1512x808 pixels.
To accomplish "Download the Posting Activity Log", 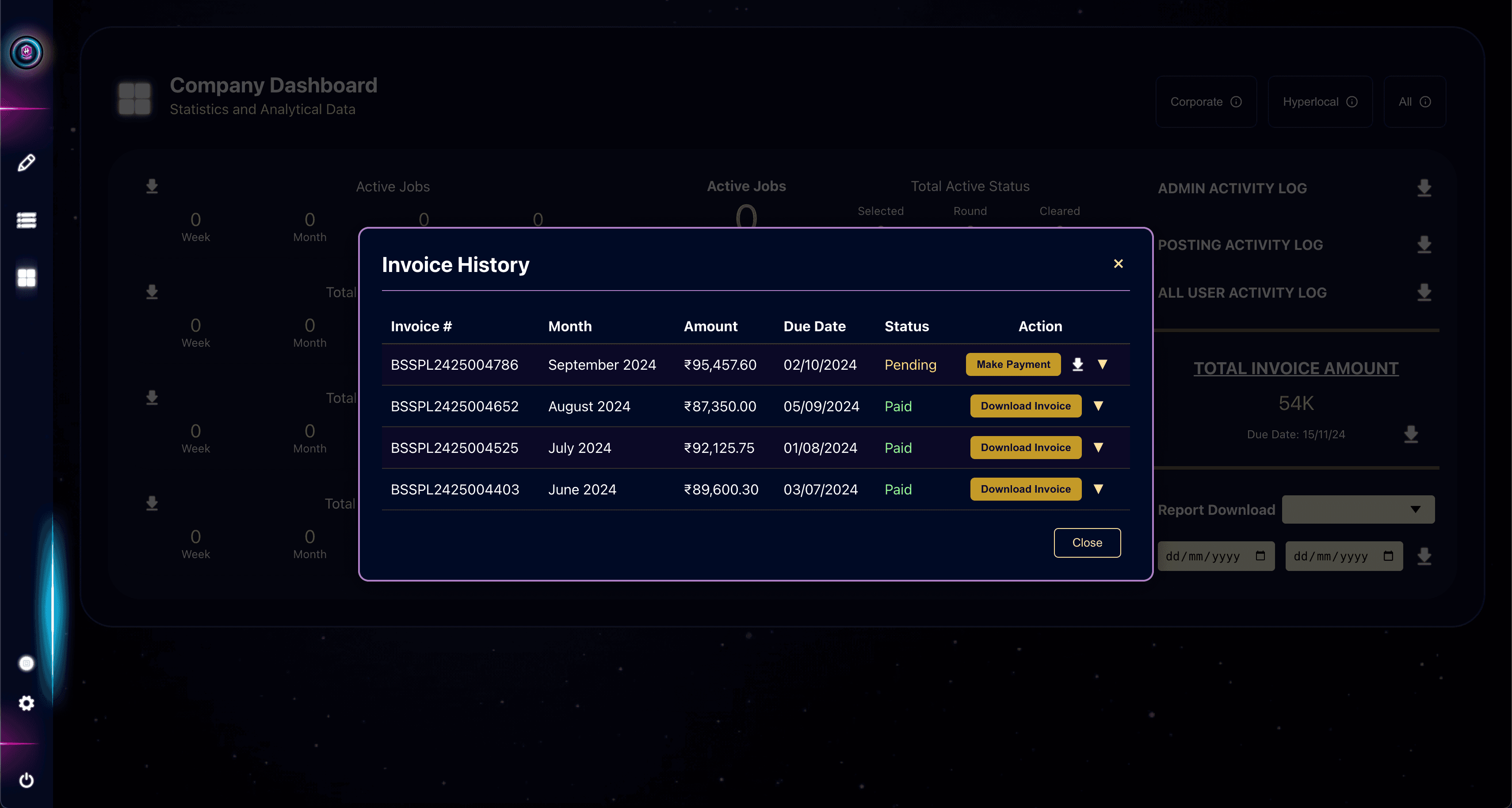I will (1424, 245).
